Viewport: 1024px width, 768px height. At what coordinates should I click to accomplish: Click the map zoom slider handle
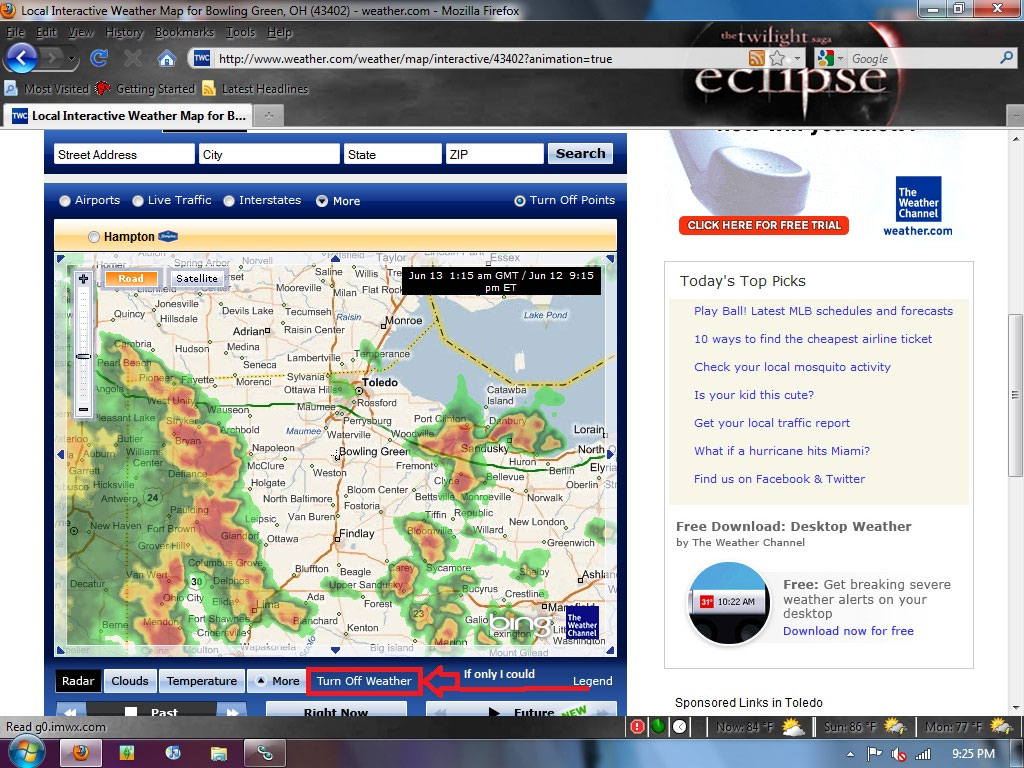pyautogui.click(x=83, y=357)
